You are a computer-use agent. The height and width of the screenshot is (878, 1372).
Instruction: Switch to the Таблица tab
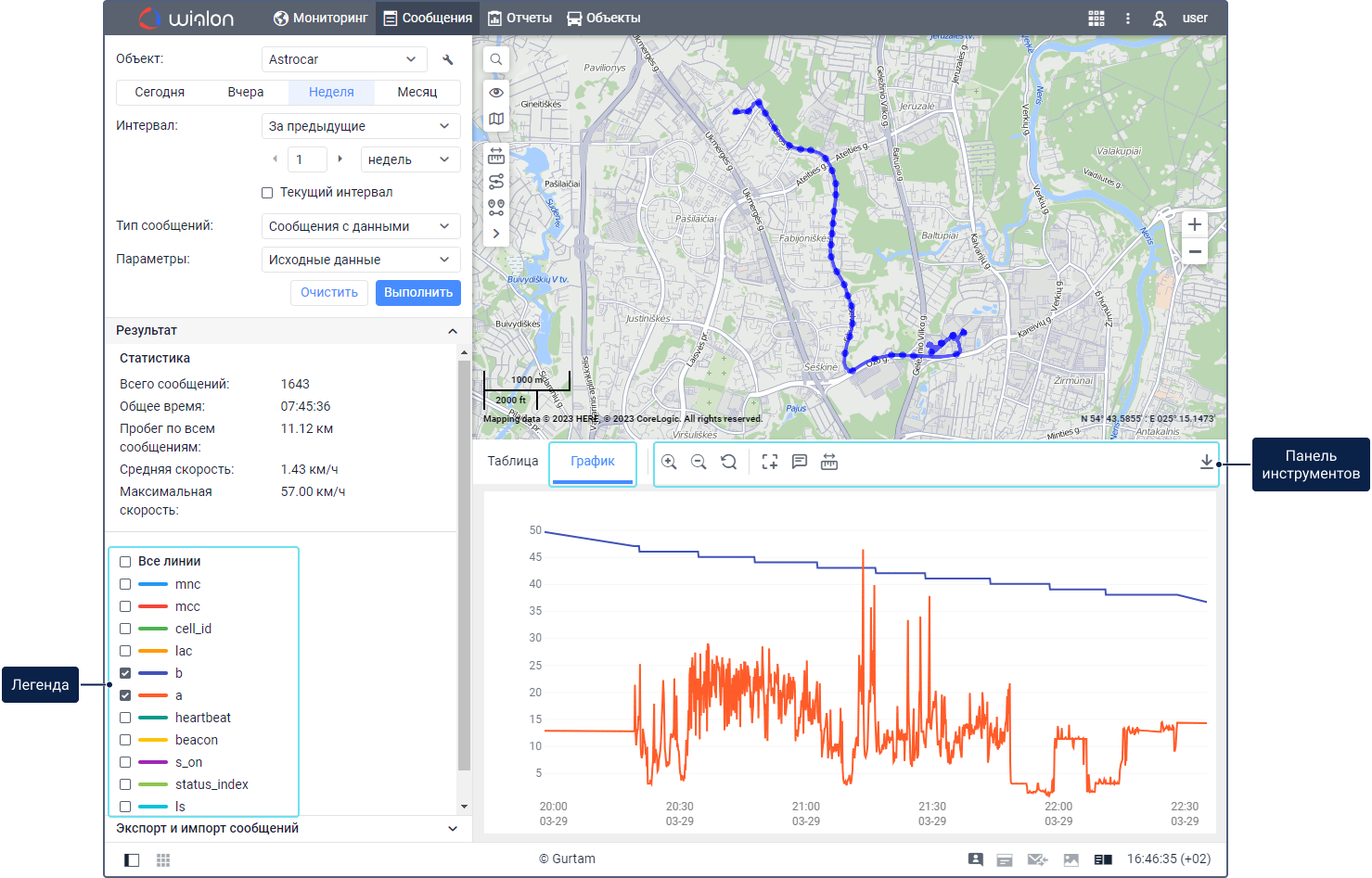[513, 461]
